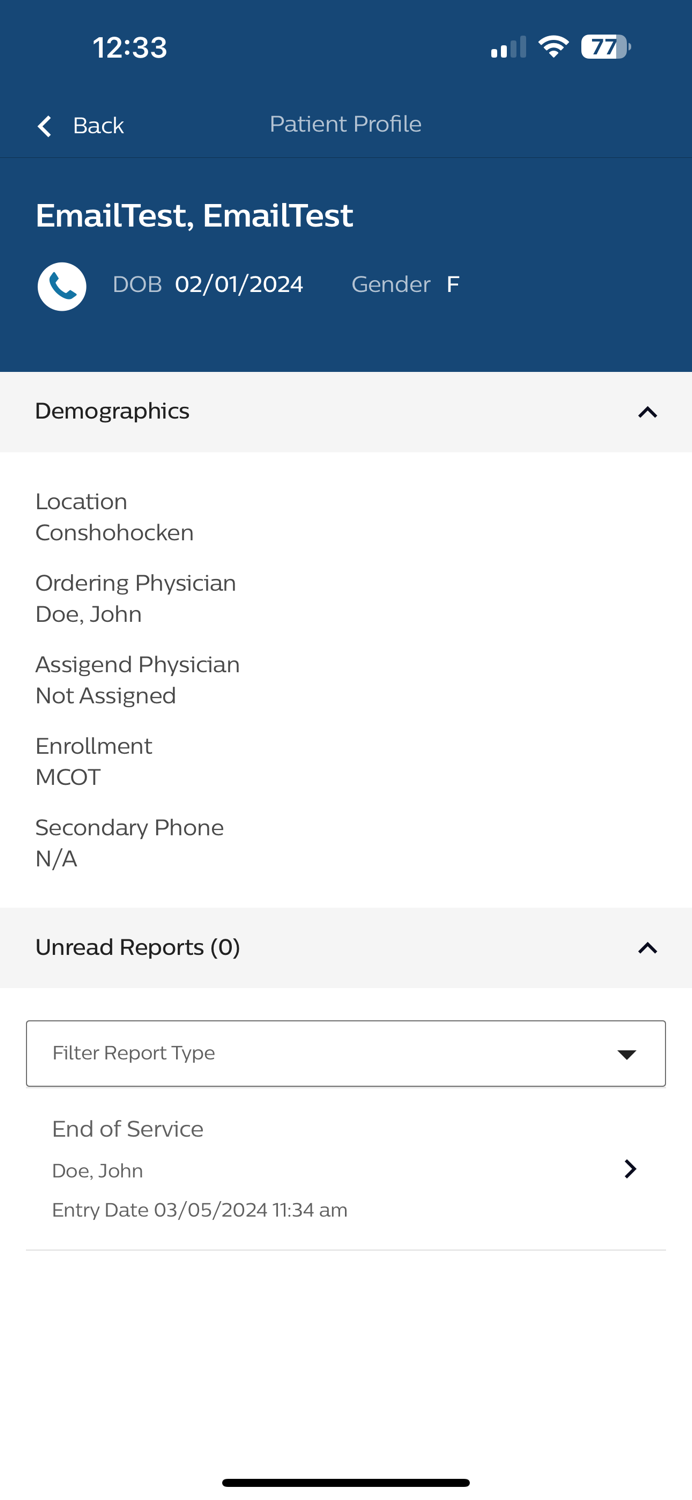Tap the cellular signal icon
Screen dimensions: 692x1500
pyautogui.click(x=505, y=45)
